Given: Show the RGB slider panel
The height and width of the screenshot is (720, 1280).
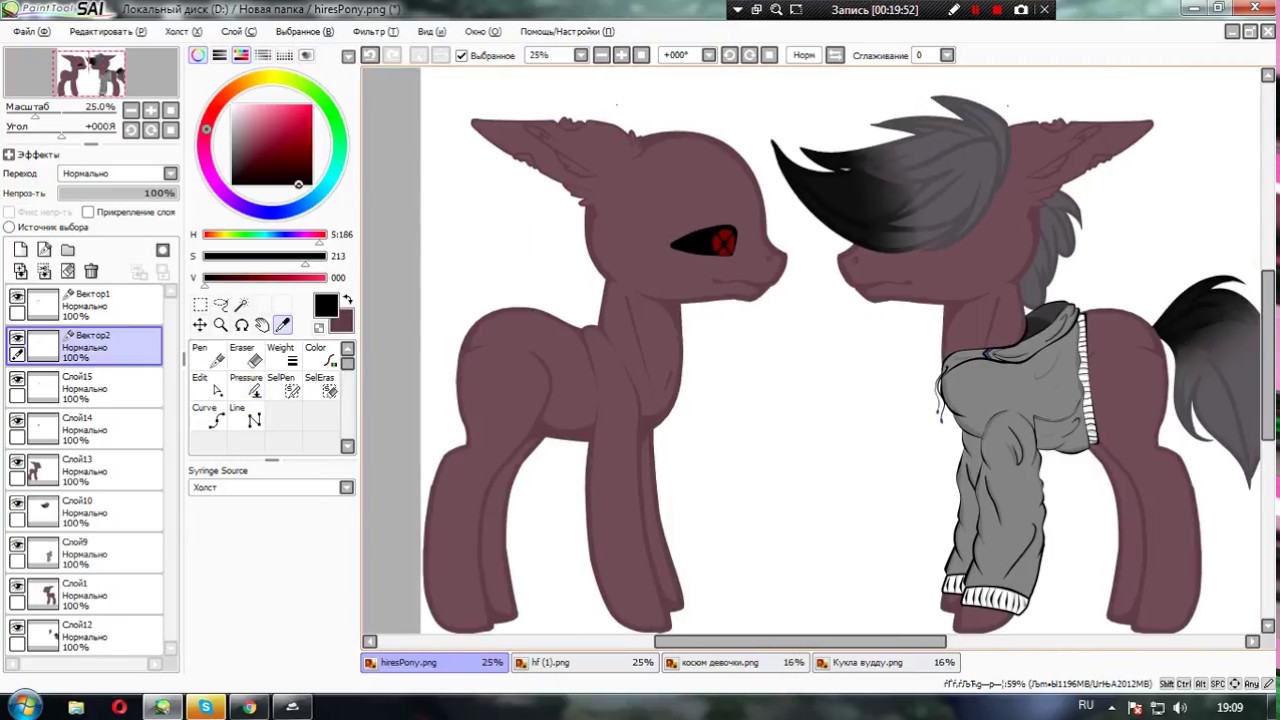Looking at the screenshot, I should pyautogui.click(x=219, y=55).
